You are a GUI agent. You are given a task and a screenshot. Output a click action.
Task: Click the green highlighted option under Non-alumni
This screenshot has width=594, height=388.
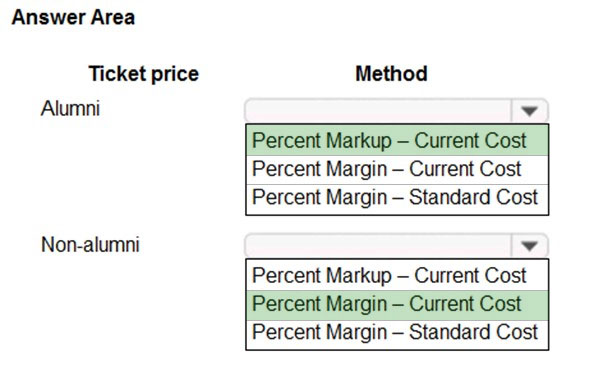click(397, 305)
